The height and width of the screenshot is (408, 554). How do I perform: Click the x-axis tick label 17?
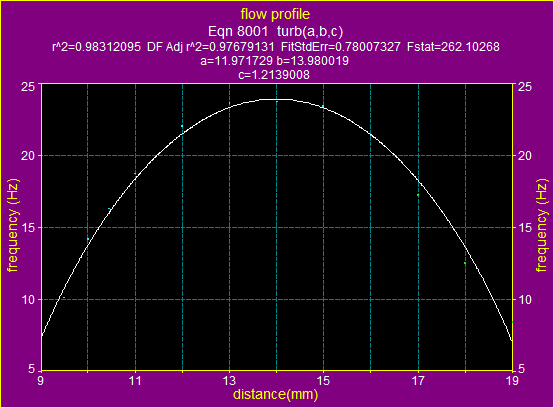click(418, 380)
